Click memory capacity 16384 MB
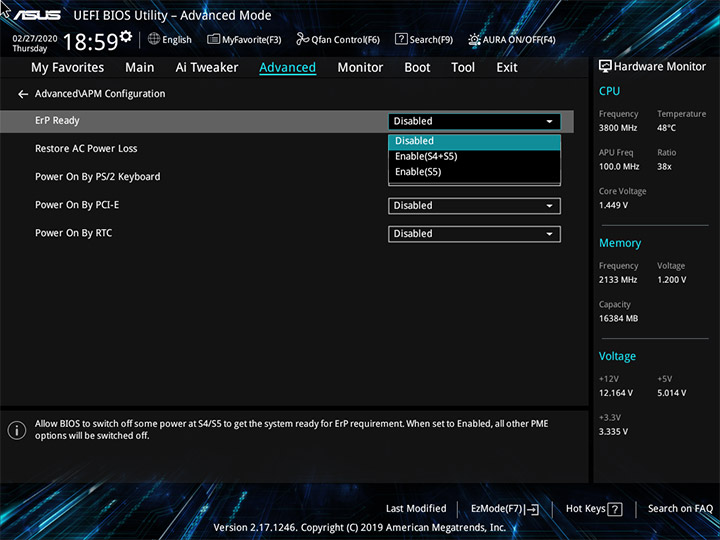 [x=618, y=319]
